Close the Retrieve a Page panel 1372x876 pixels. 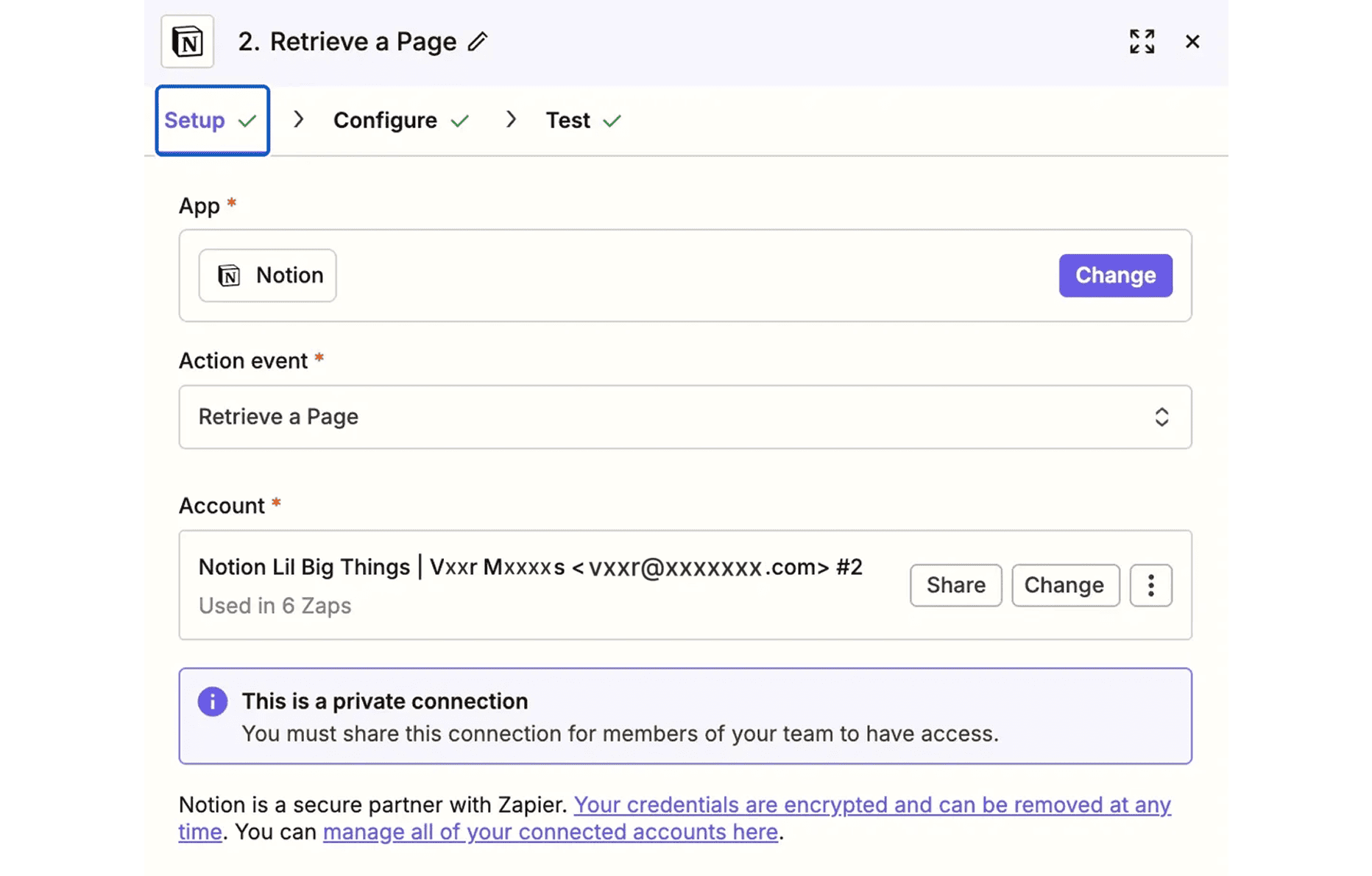pyautogui.click(x=1192, y=41)
